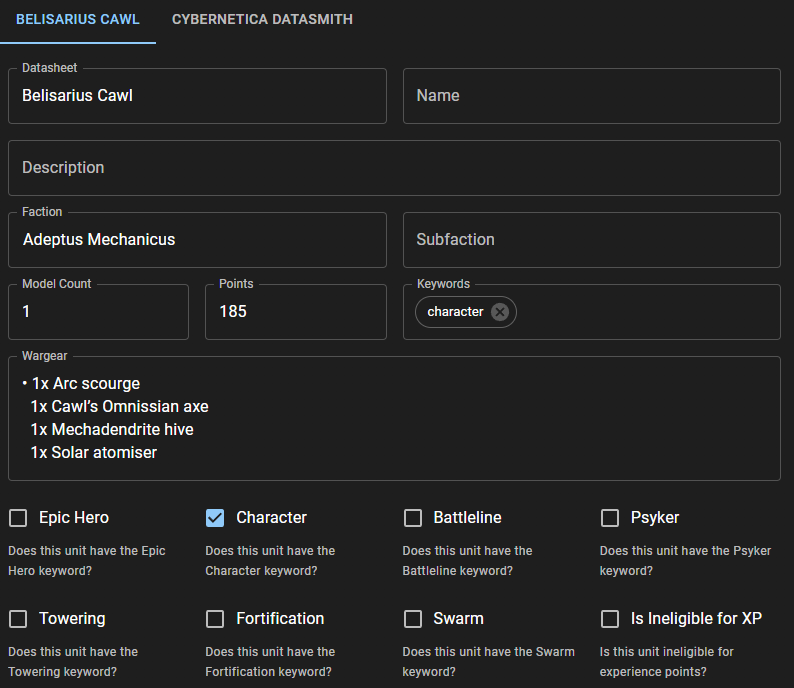Enable Is Ineligible for XP checkbox
Screen dimensions: 794x688
click(610, 619)
